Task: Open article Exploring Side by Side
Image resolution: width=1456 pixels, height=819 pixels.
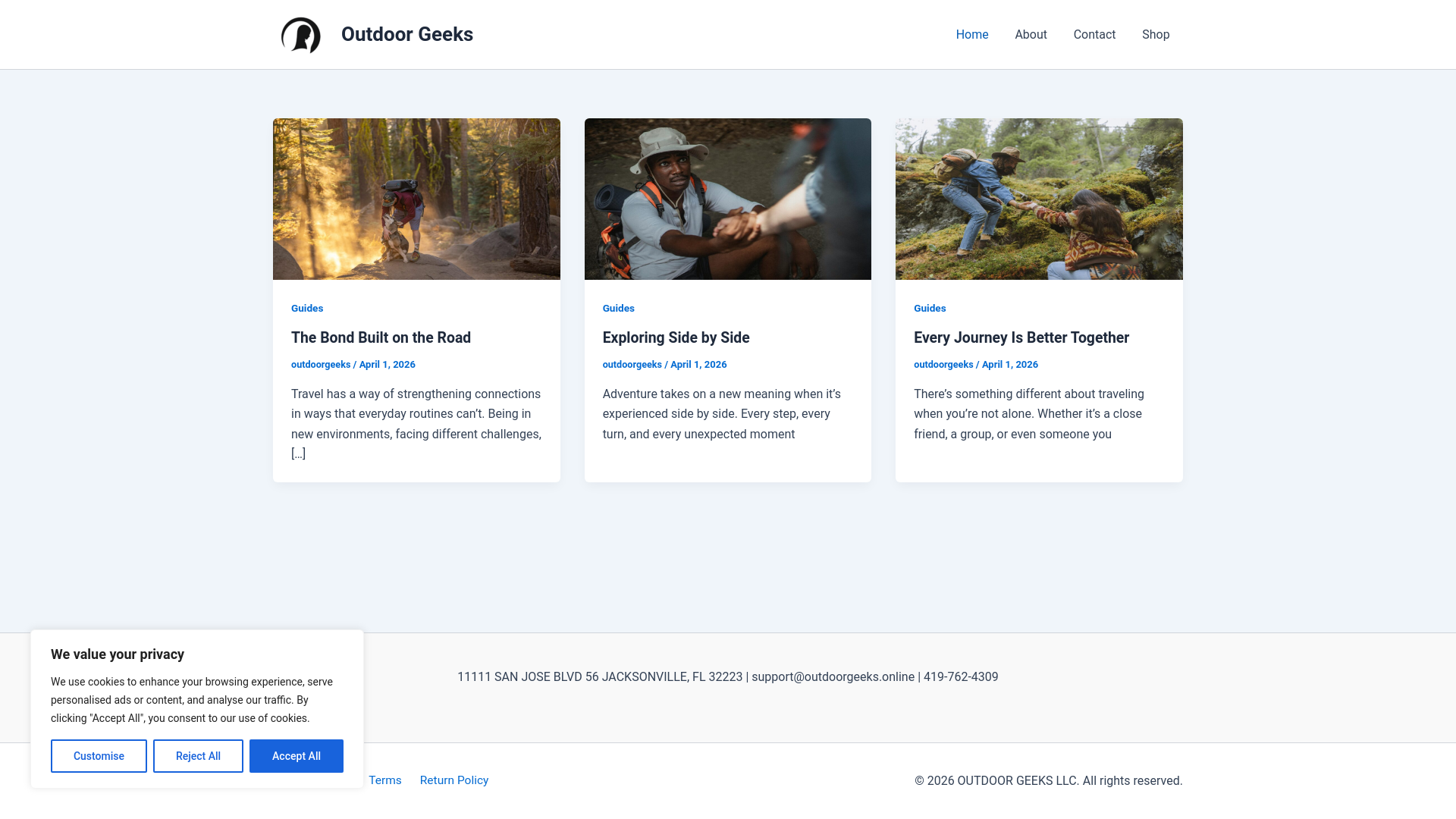Action: point(676,337)
